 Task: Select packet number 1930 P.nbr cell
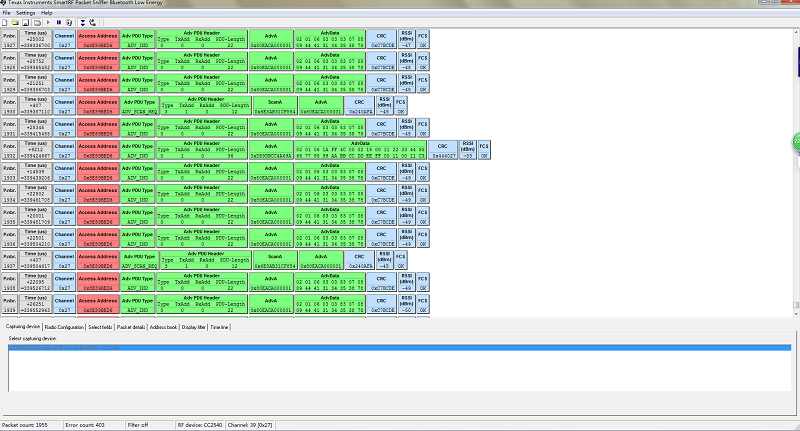point(9,106)
